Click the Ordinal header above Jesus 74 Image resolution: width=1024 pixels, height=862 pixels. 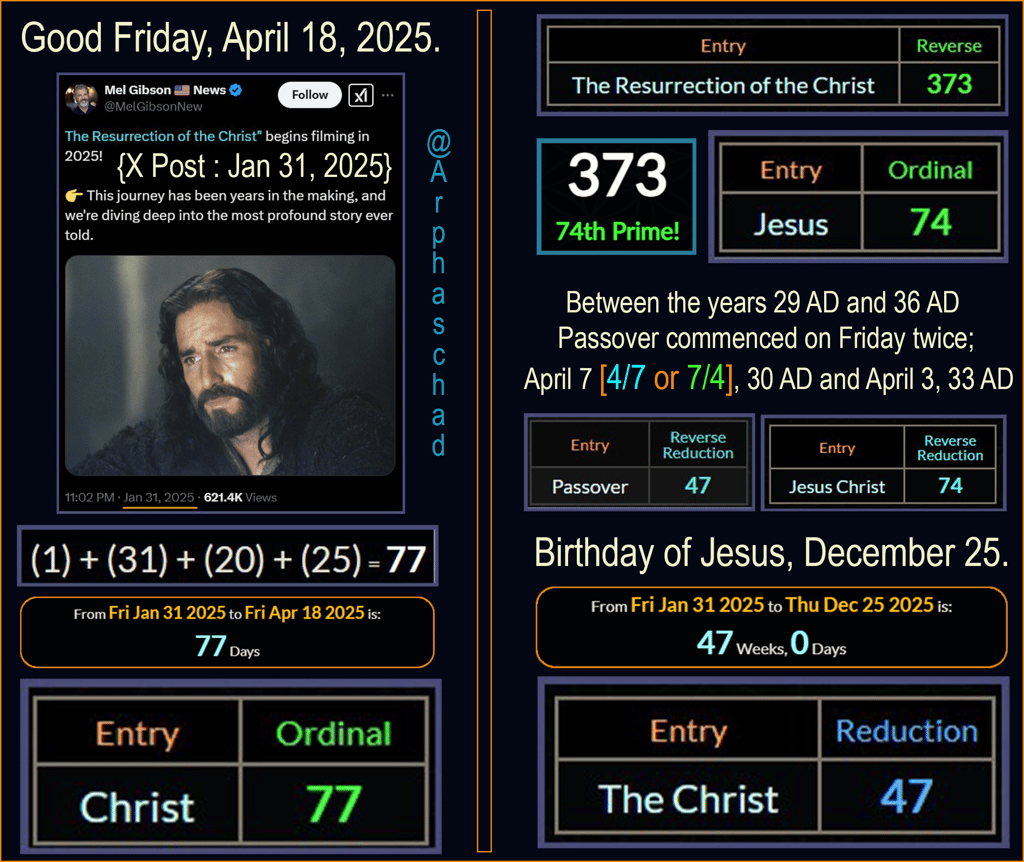[x=930, y=170]
